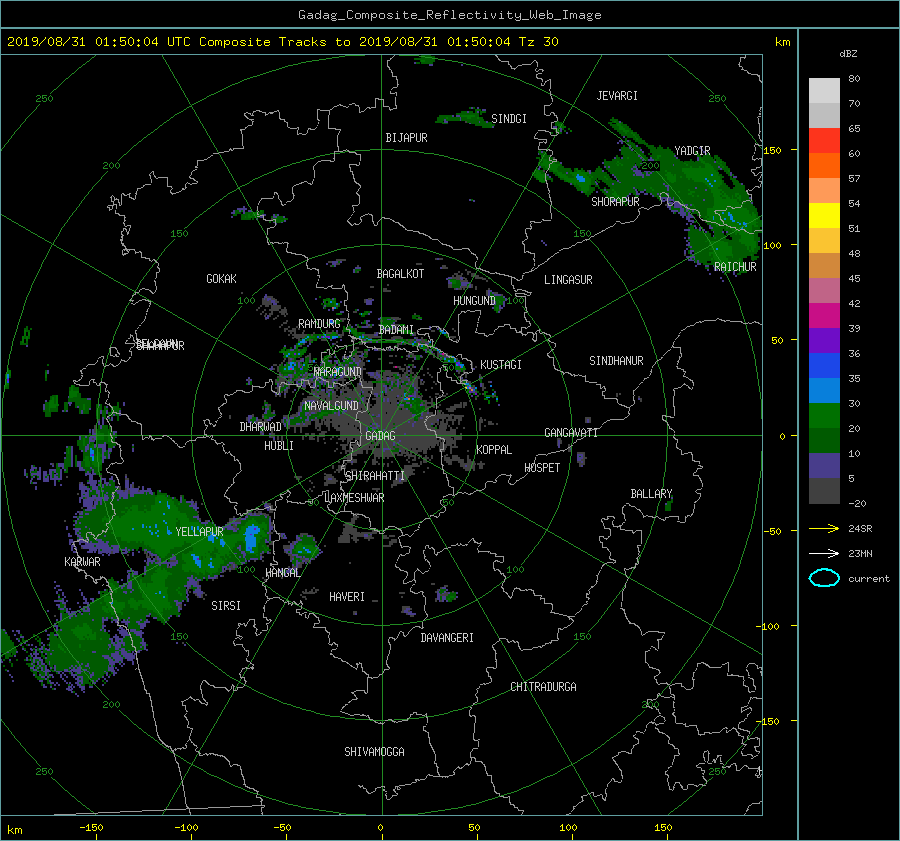Click the 23MN legend text

860,553
